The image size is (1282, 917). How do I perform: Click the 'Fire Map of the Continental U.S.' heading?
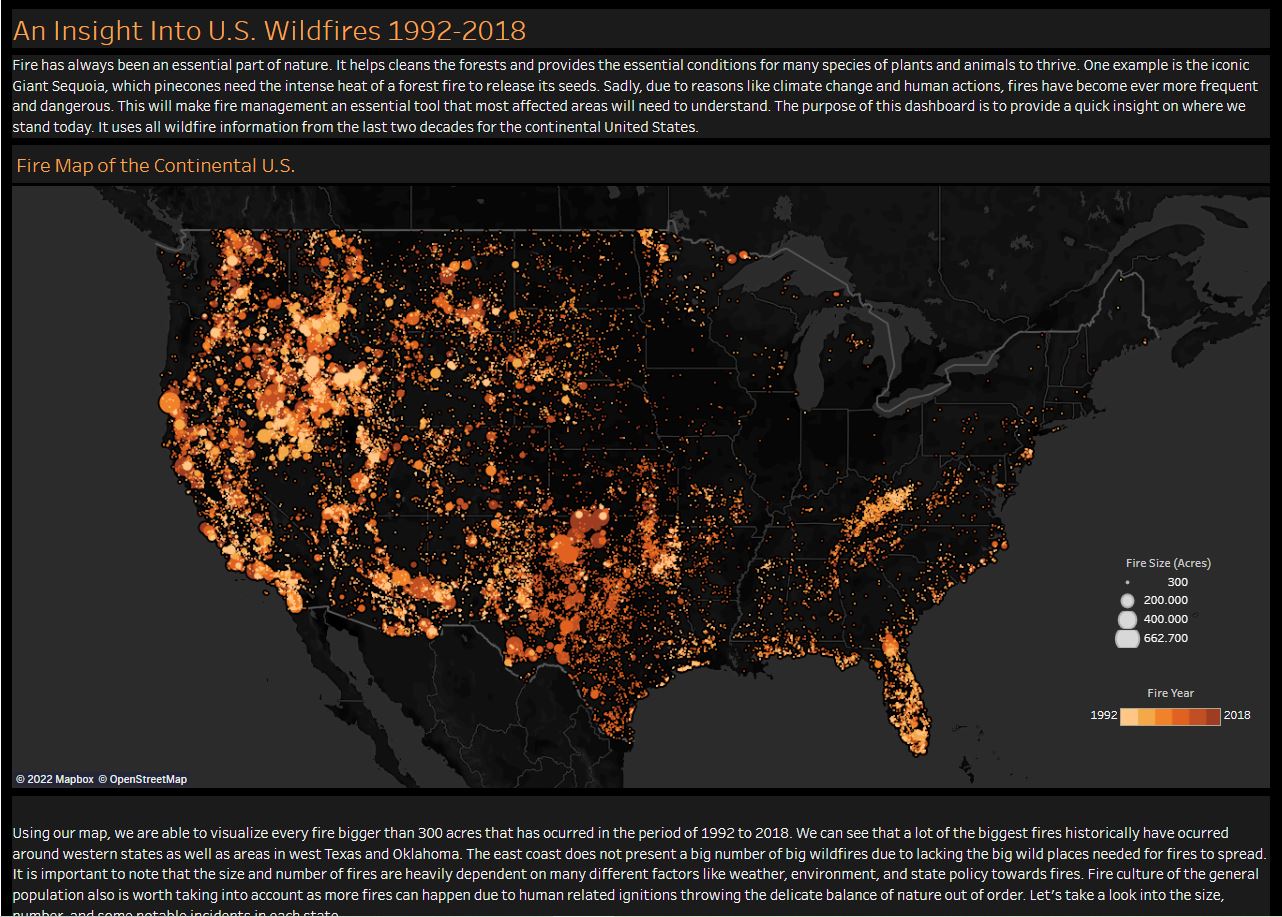pyautogui.click(x=155, y=166)
